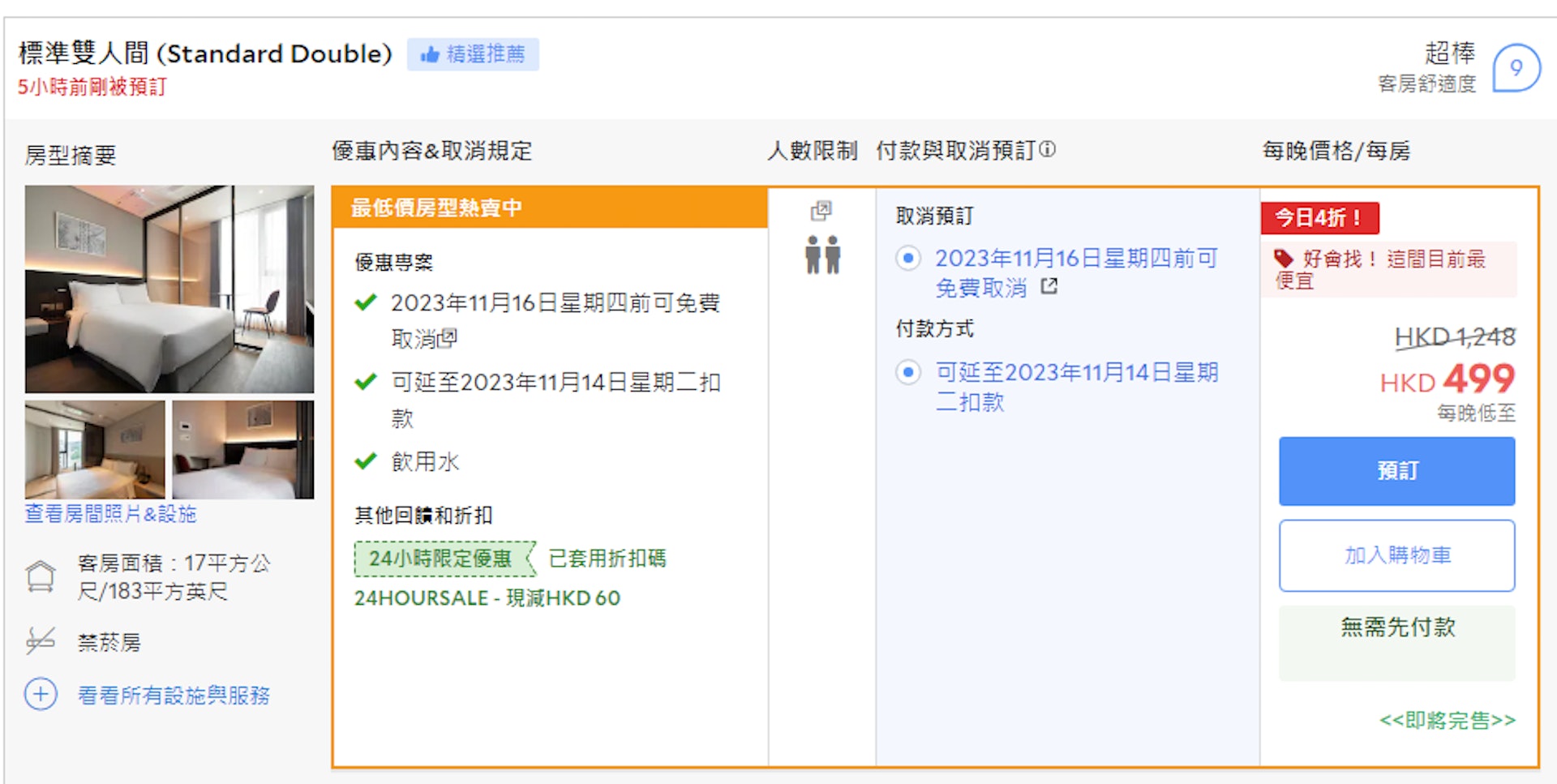Click the popup icon after 取消 in the offer list
Image resolution: width=1557 pixels, height=784 pixels.
click(x=449, y=336)
